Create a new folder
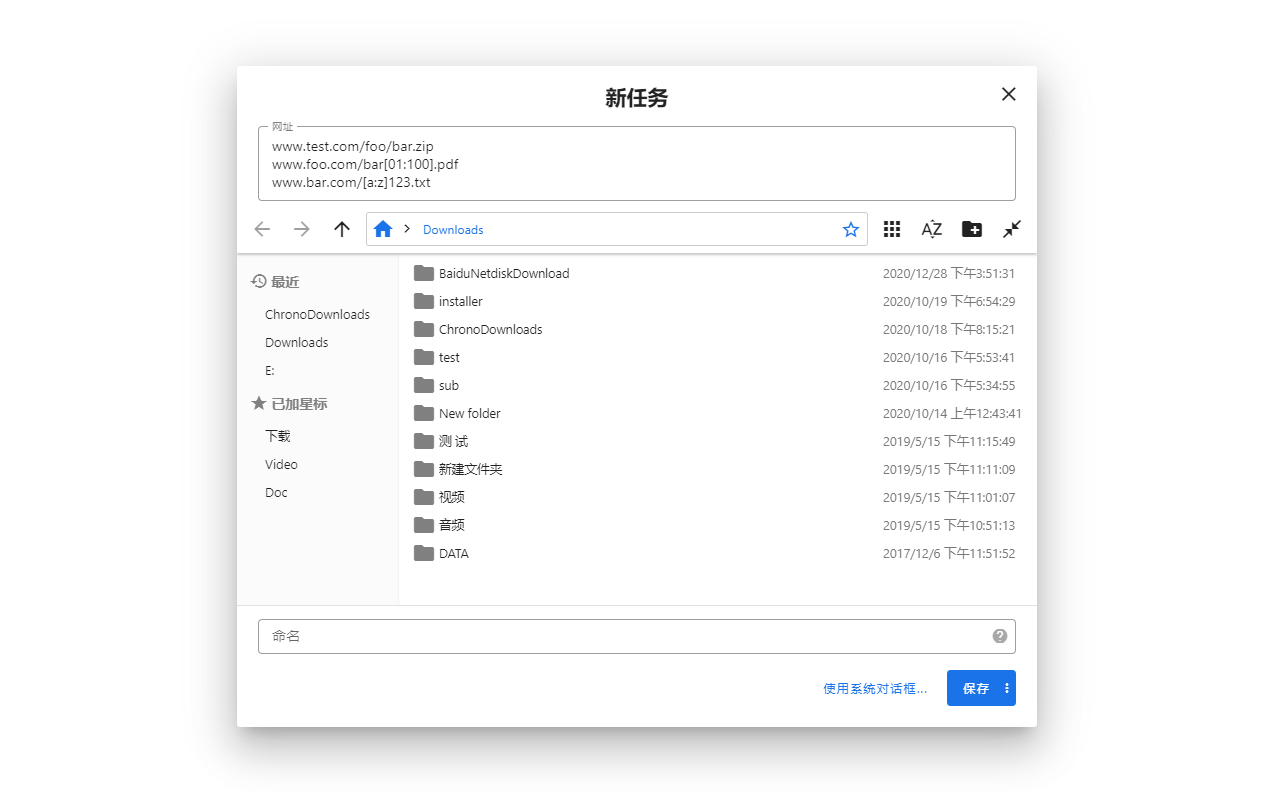The width and height of the screenshot is (1280, 800). 971,229
